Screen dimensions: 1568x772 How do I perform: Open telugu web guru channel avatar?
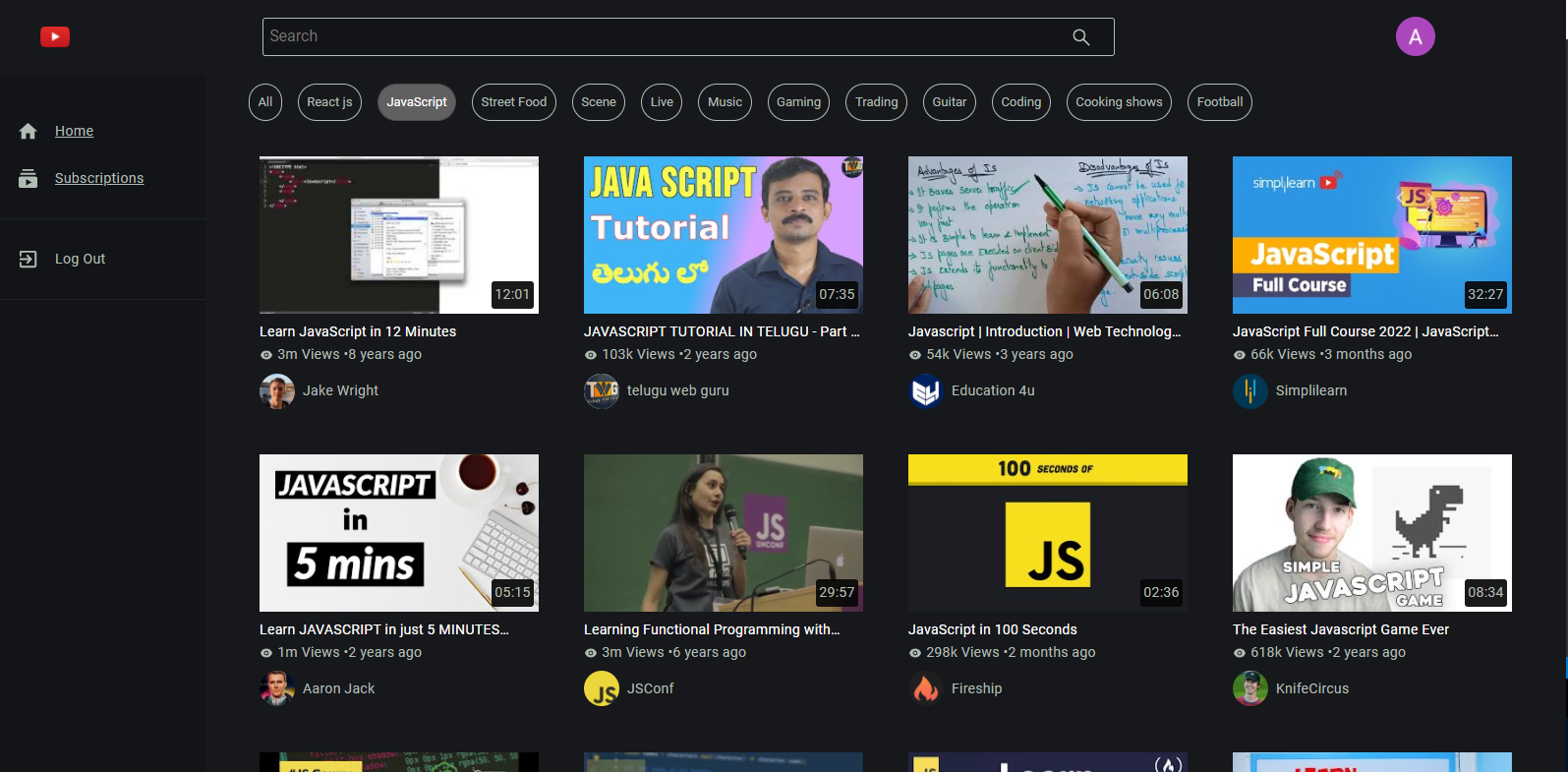(602, 390)
